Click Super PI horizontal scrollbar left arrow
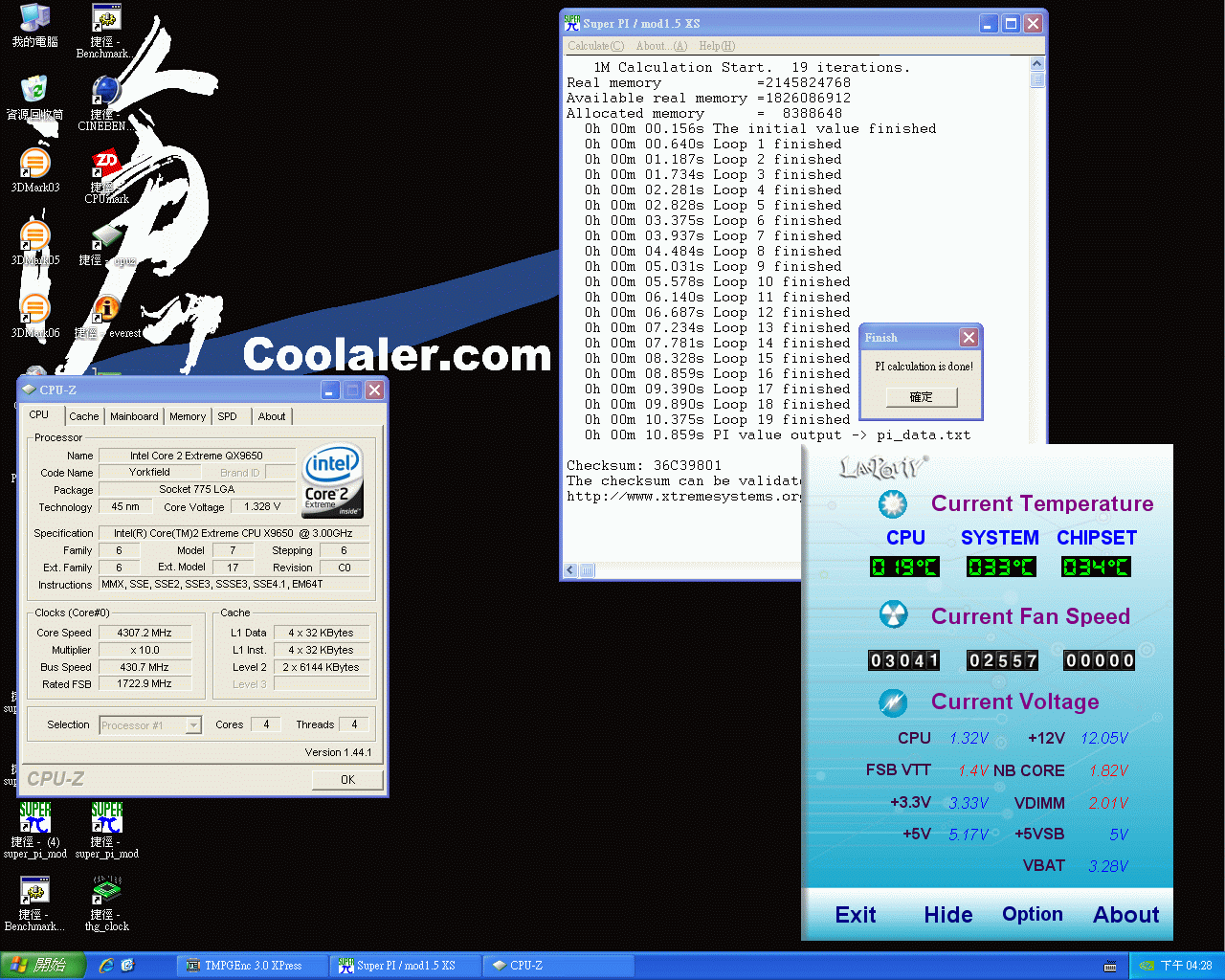Screen dimensions: 1225x980 pos(570,570)
